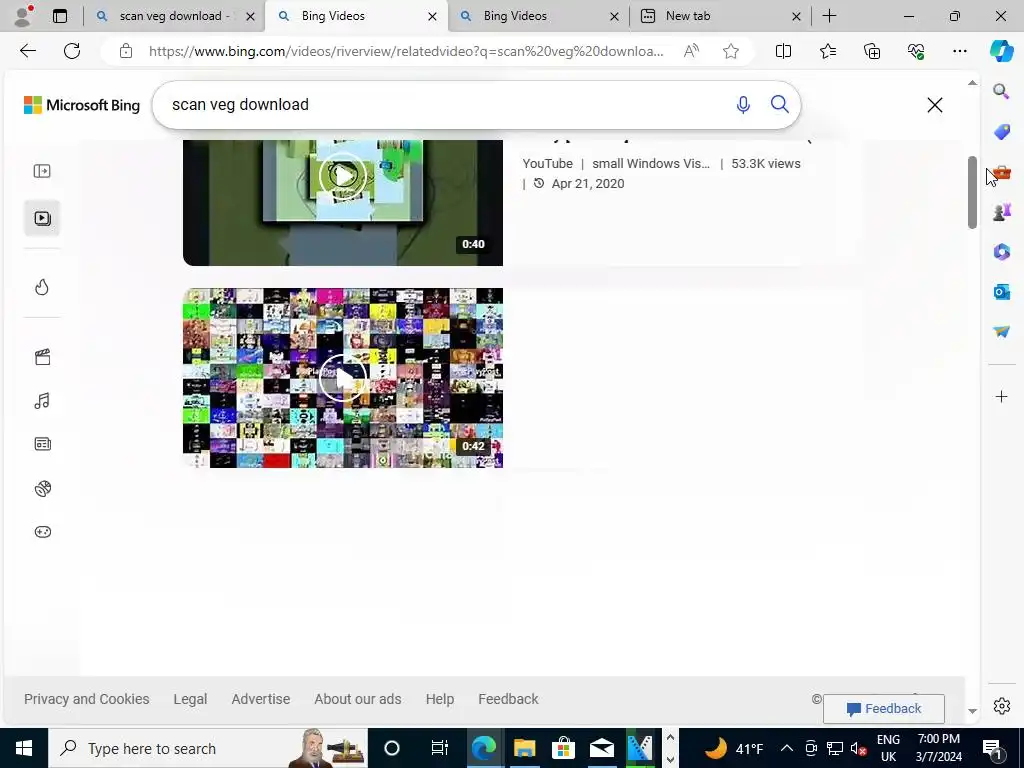The image size is (1024, 768).
Task: Open the Windows Start menu
Action: point(24,748)
